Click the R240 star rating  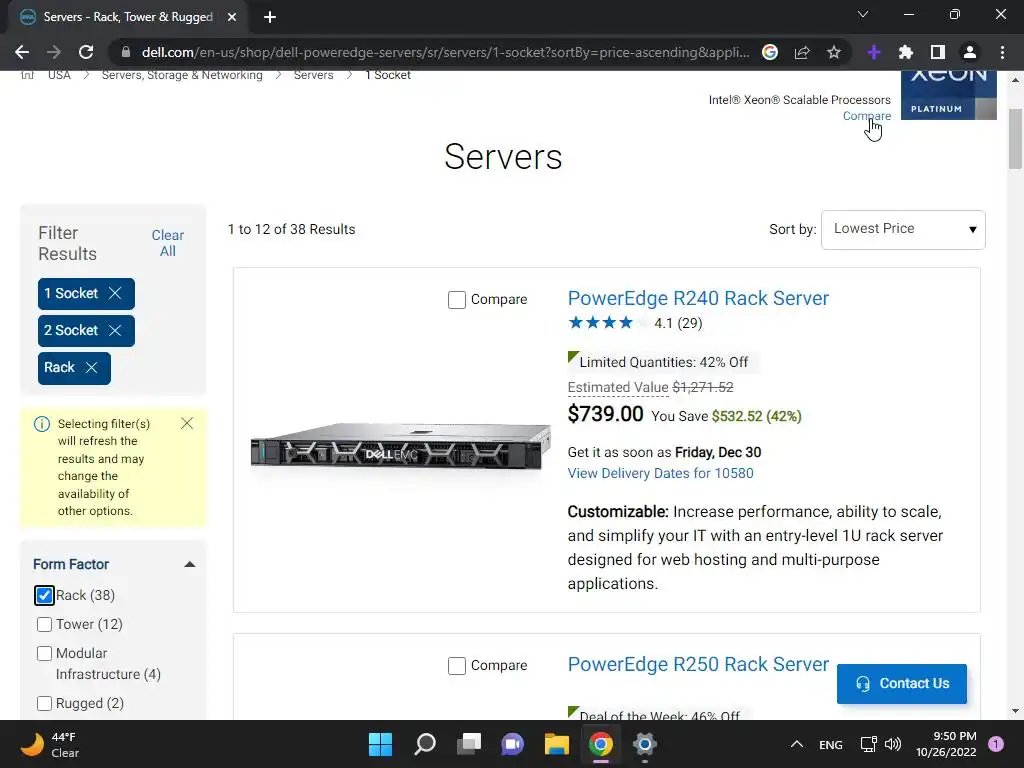609,323
